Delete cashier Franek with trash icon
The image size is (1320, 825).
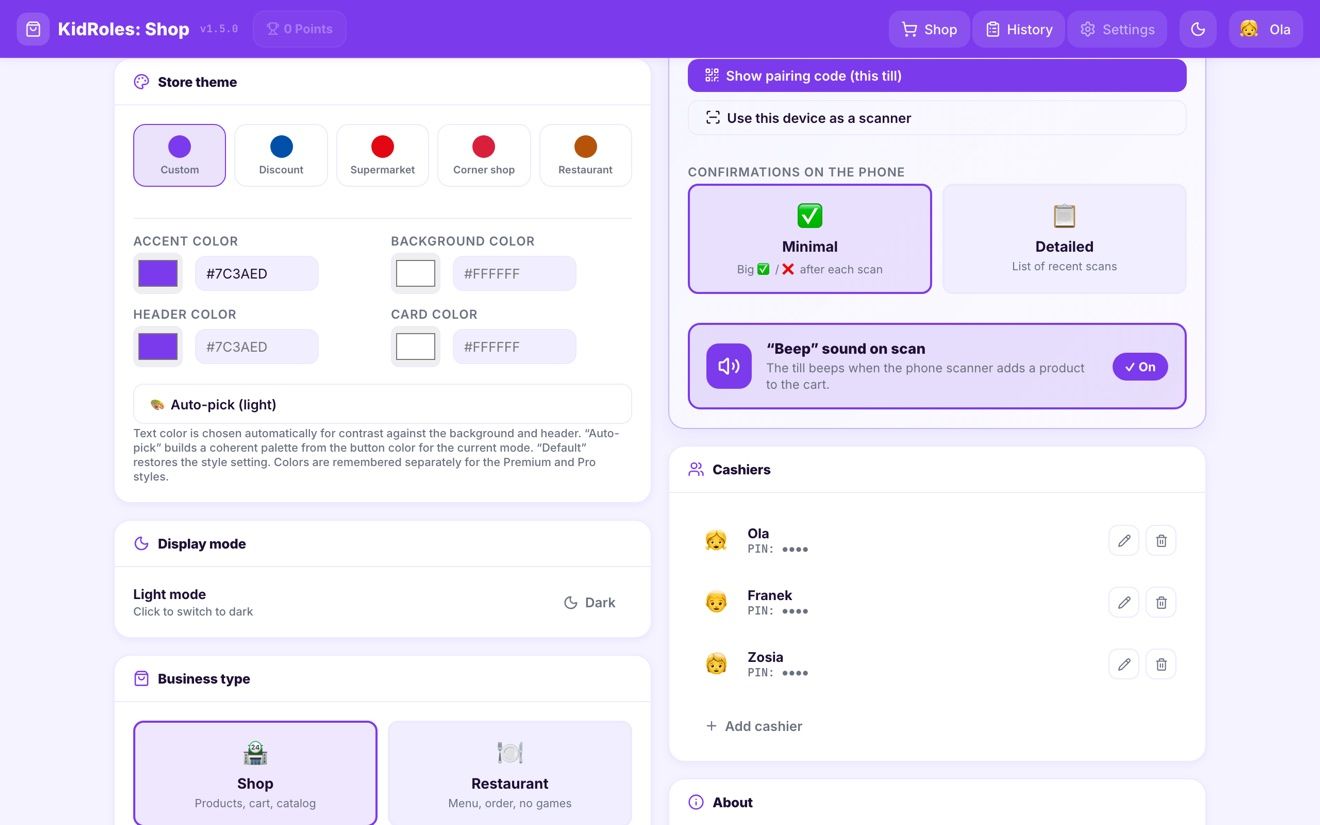click(1161, 602)
